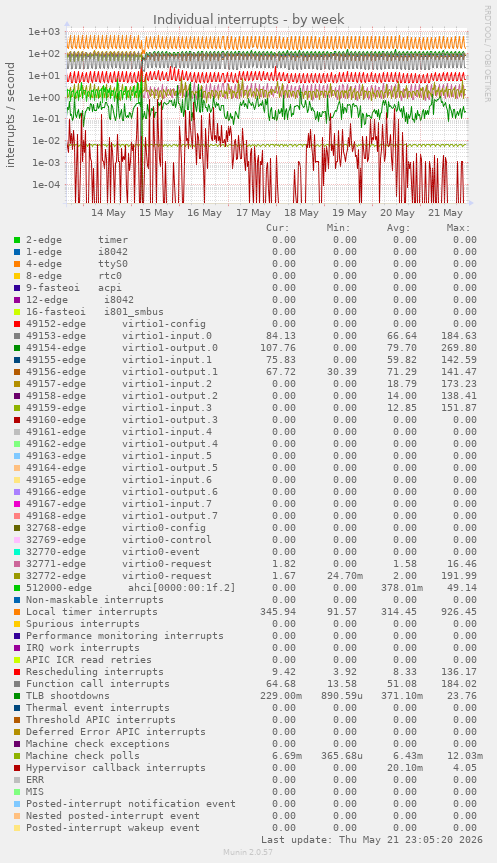Click the RRDTOOL / TOBI OETIKER vertical watermark
Viewport: 497px width, 863px height.
(x=487, y=53)
